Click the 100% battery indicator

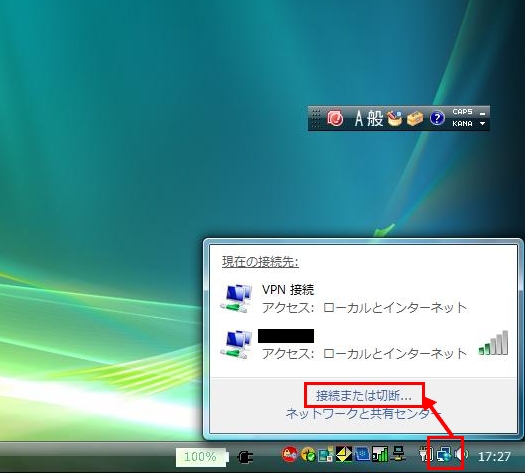[x=202, y=457]
